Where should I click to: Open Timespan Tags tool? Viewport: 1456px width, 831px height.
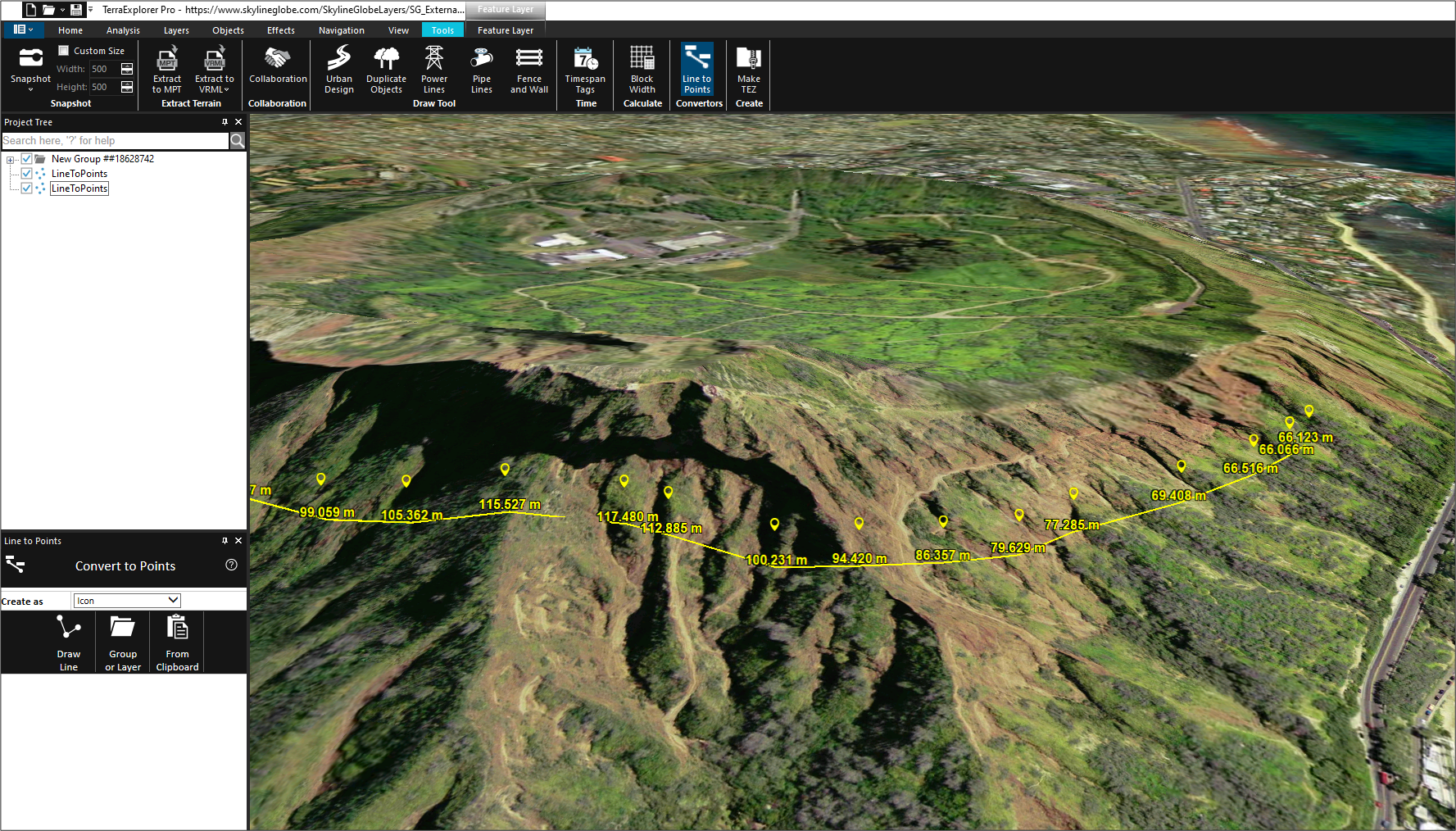585,70
